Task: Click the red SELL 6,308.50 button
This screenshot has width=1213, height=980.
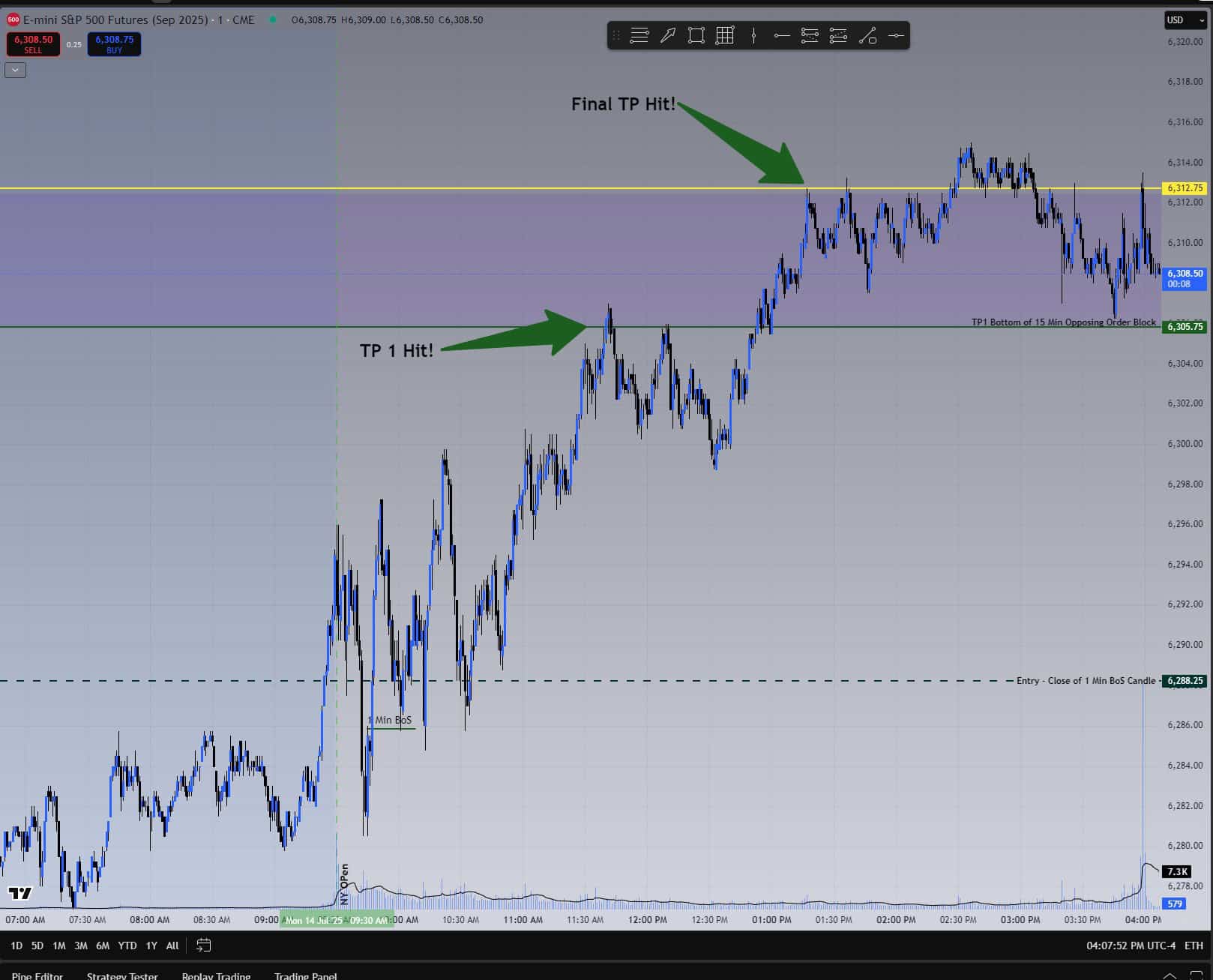Action: click(33, 44)
